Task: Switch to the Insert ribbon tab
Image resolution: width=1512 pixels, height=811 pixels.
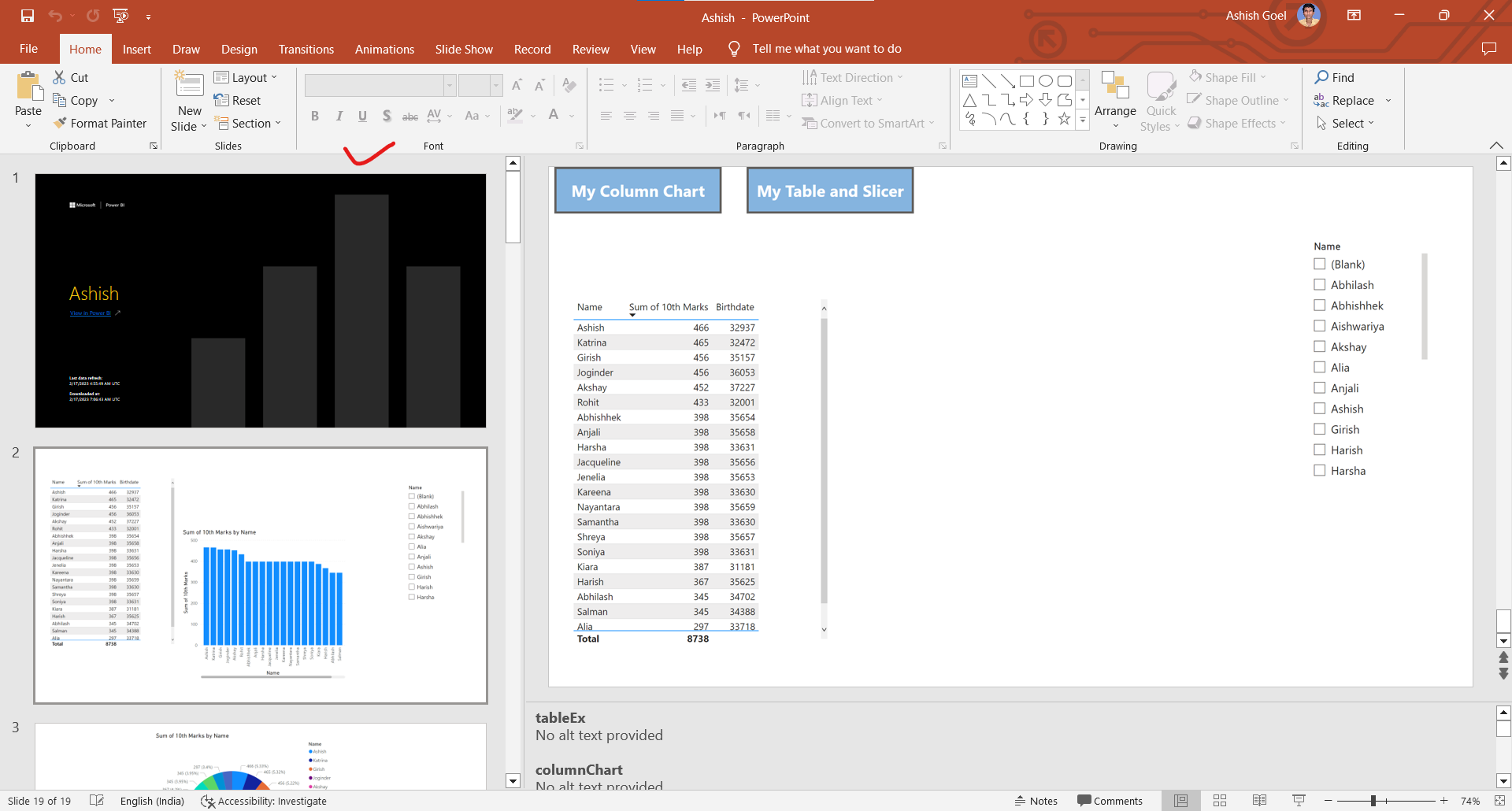Action: click(x=136, y=49)
